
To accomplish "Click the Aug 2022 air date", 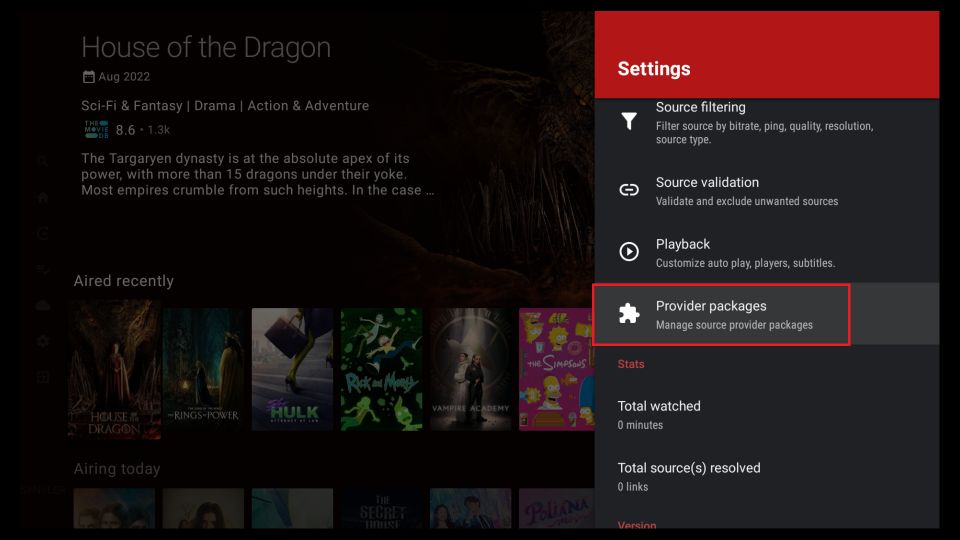I will click(x=124, y=77).
